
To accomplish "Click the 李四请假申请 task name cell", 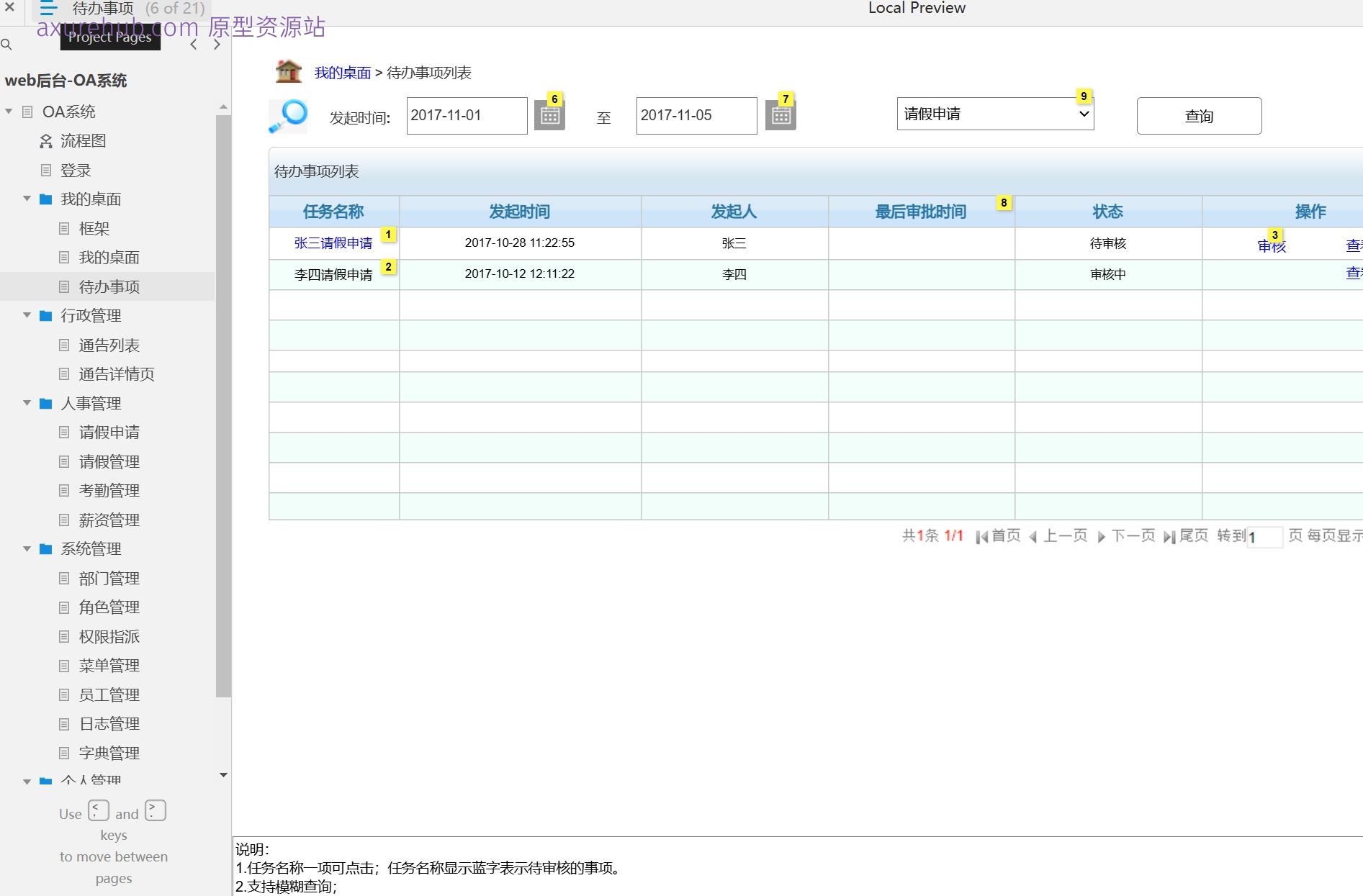I will pos(333,275).
